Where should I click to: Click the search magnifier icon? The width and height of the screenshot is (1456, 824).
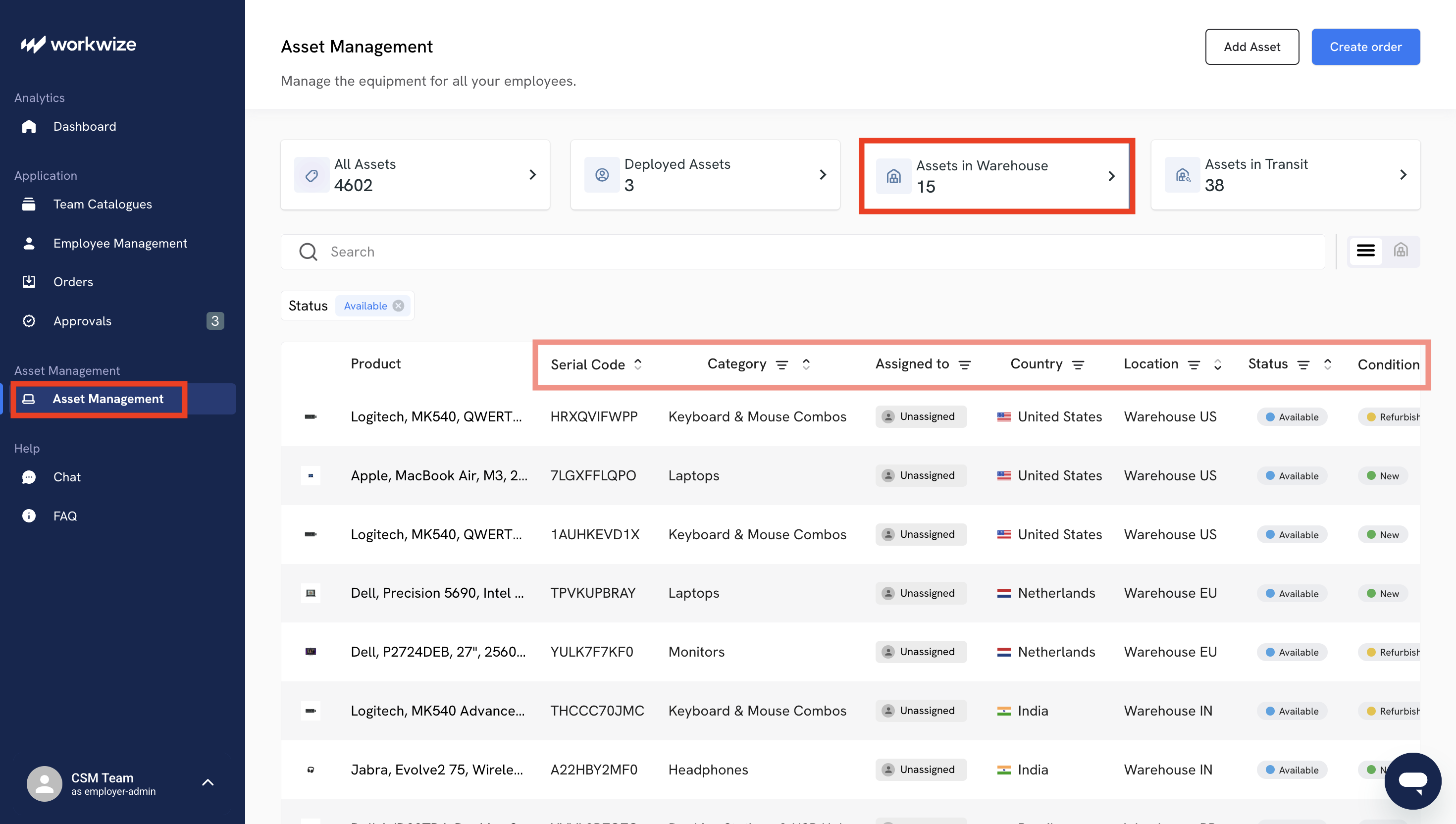point(309,252)
